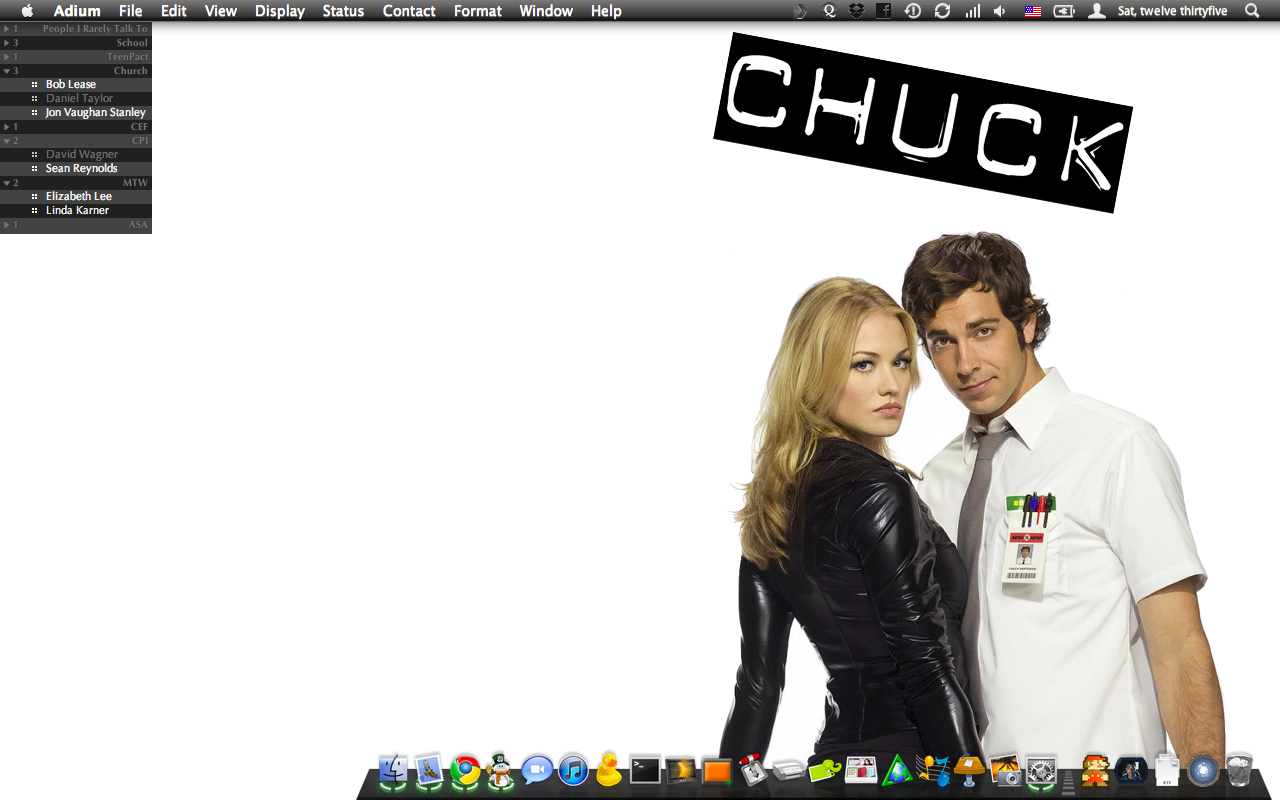Open Terminal from the dock

[645, 770]
